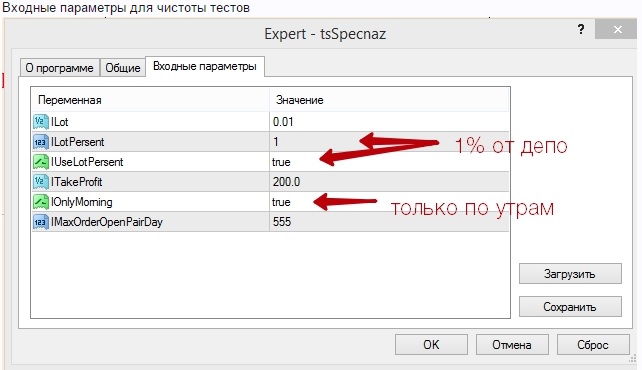Viewport: 642px width, 370px height.
Task: Click the double-type icon beside lLot
Action: (41, 122)
